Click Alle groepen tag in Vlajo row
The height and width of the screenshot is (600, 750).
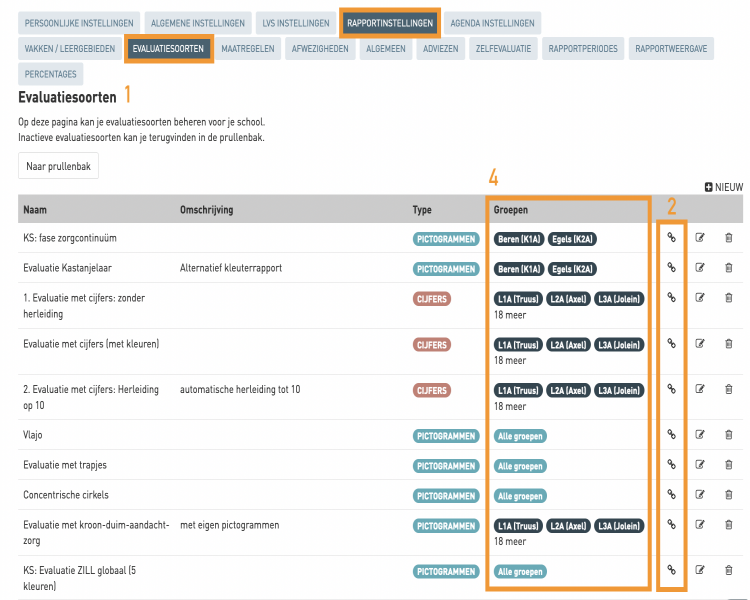point(520,436)
